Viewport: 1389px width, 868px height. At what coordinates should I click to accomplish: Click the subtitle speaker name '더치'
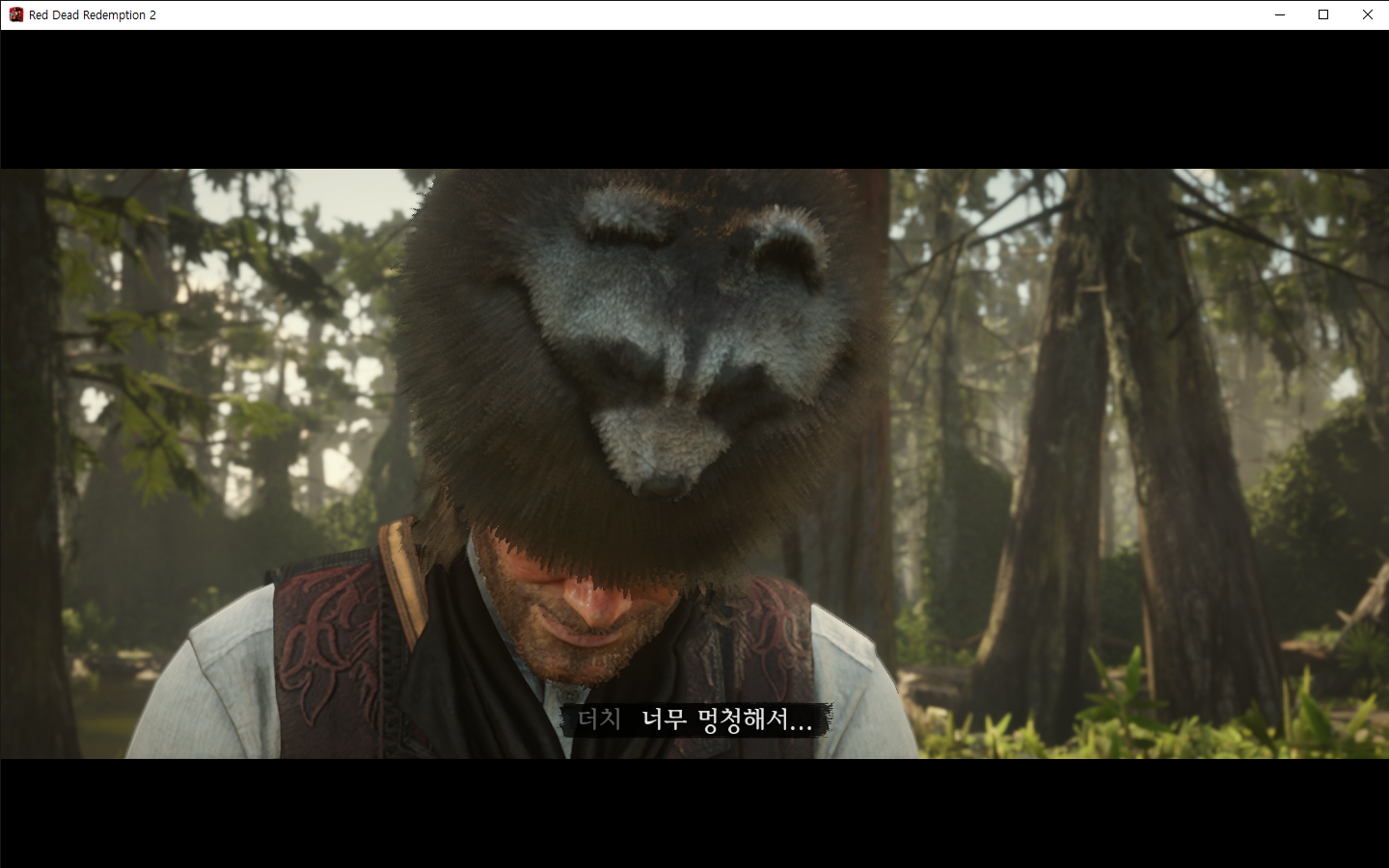click(x=599, y=719)
